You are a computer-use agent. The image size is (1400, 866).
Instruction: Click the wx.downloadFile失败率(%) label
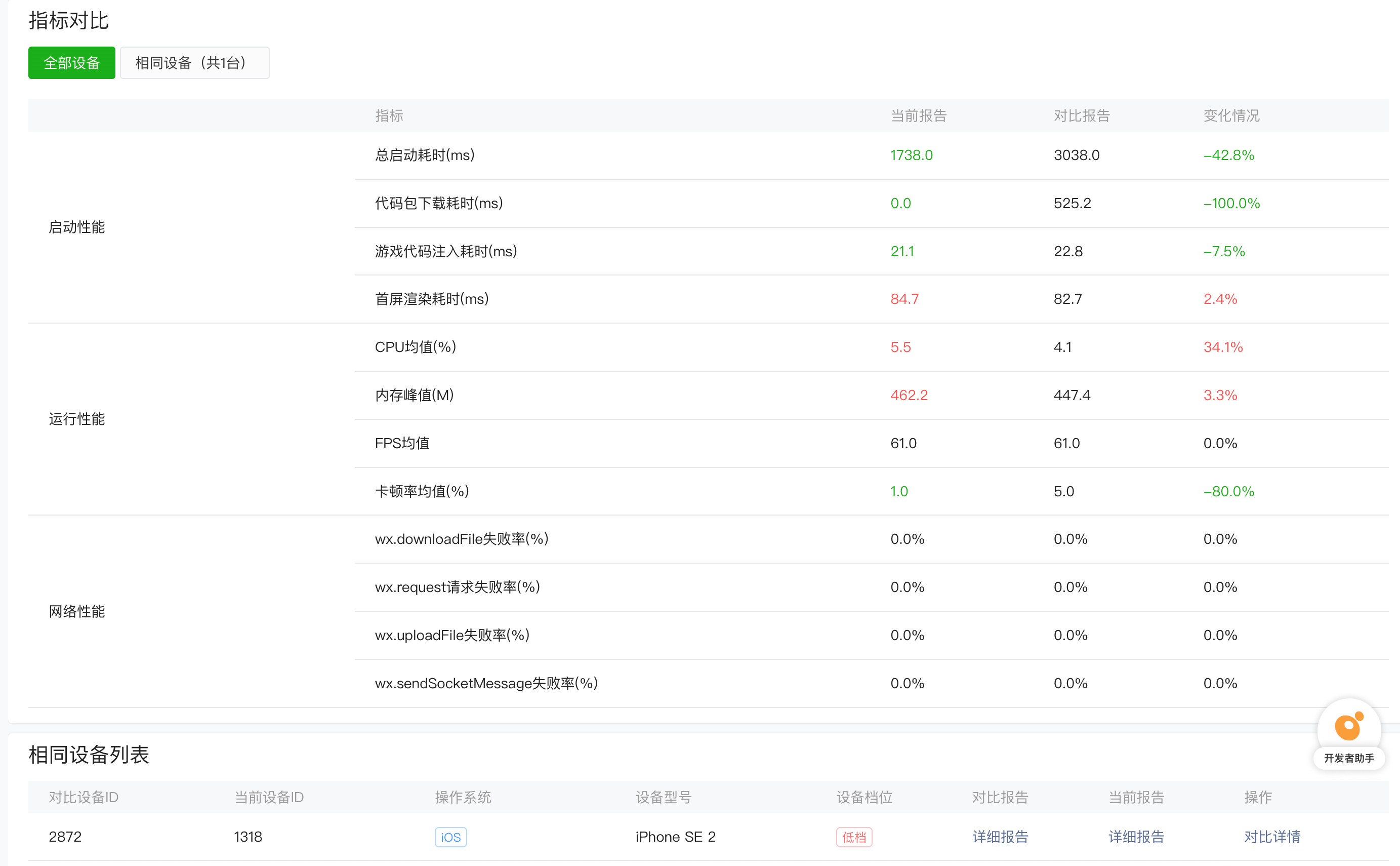(462, 539)
